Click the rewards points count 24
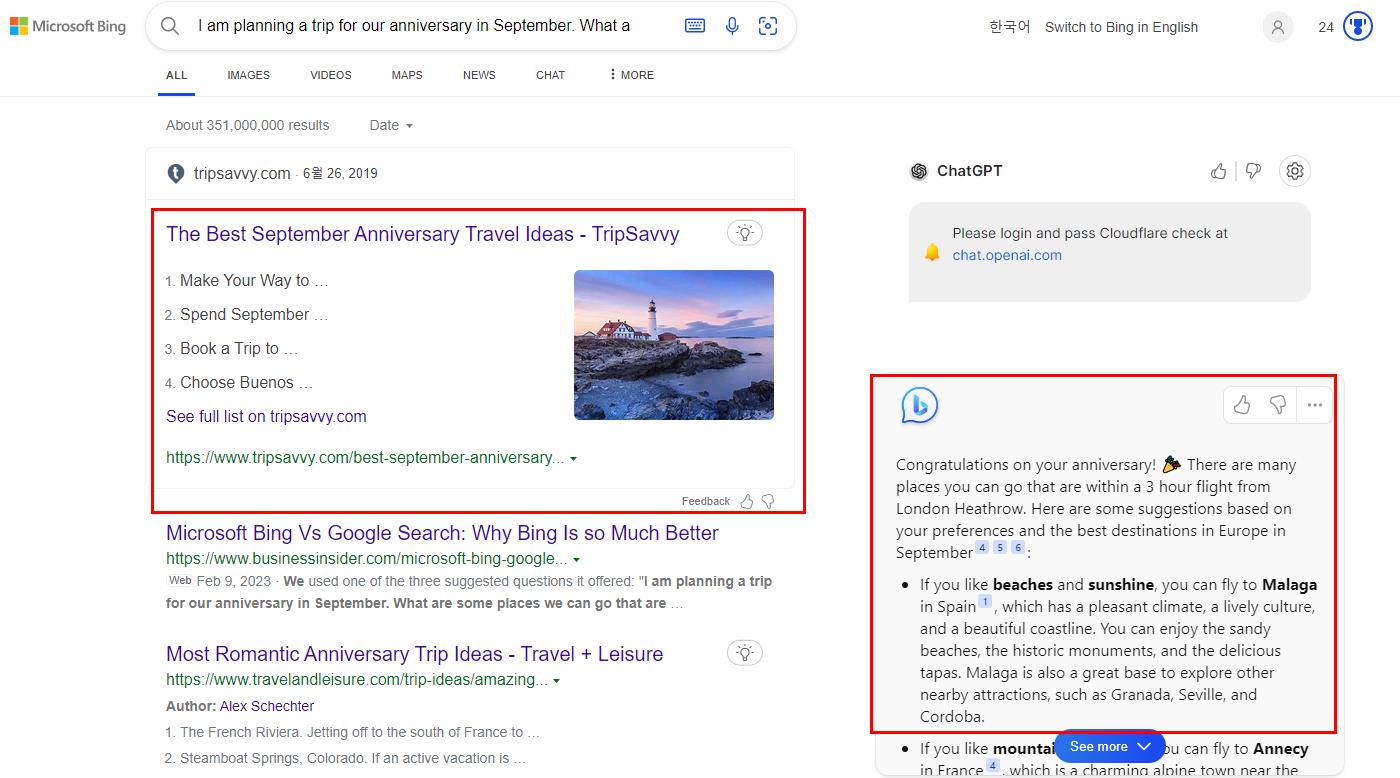Viewport: 1400px width, 778px height. click(x=1326, y=27)
